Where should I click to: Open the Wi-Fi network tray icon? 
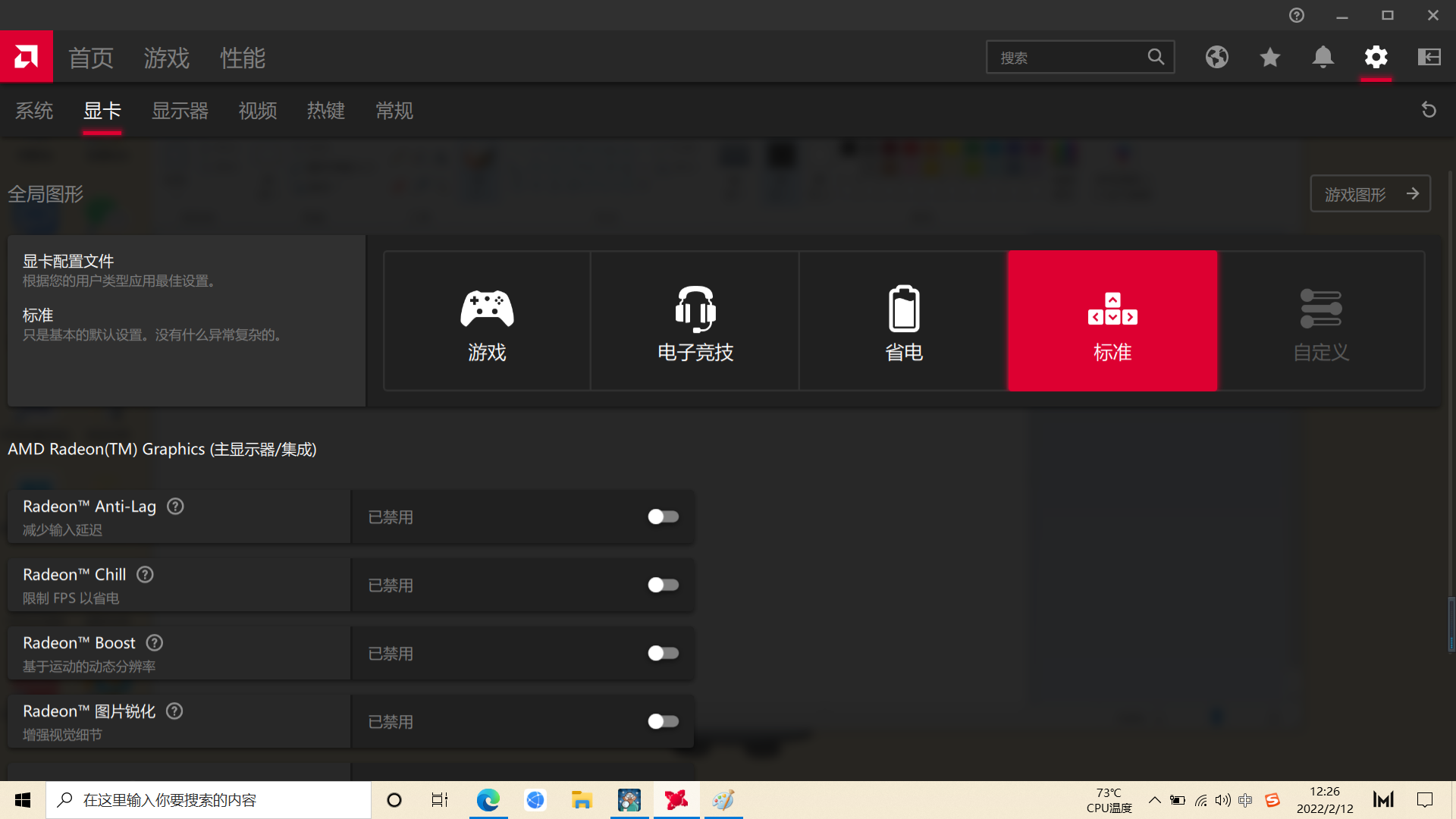click(x=1200, y=800)
